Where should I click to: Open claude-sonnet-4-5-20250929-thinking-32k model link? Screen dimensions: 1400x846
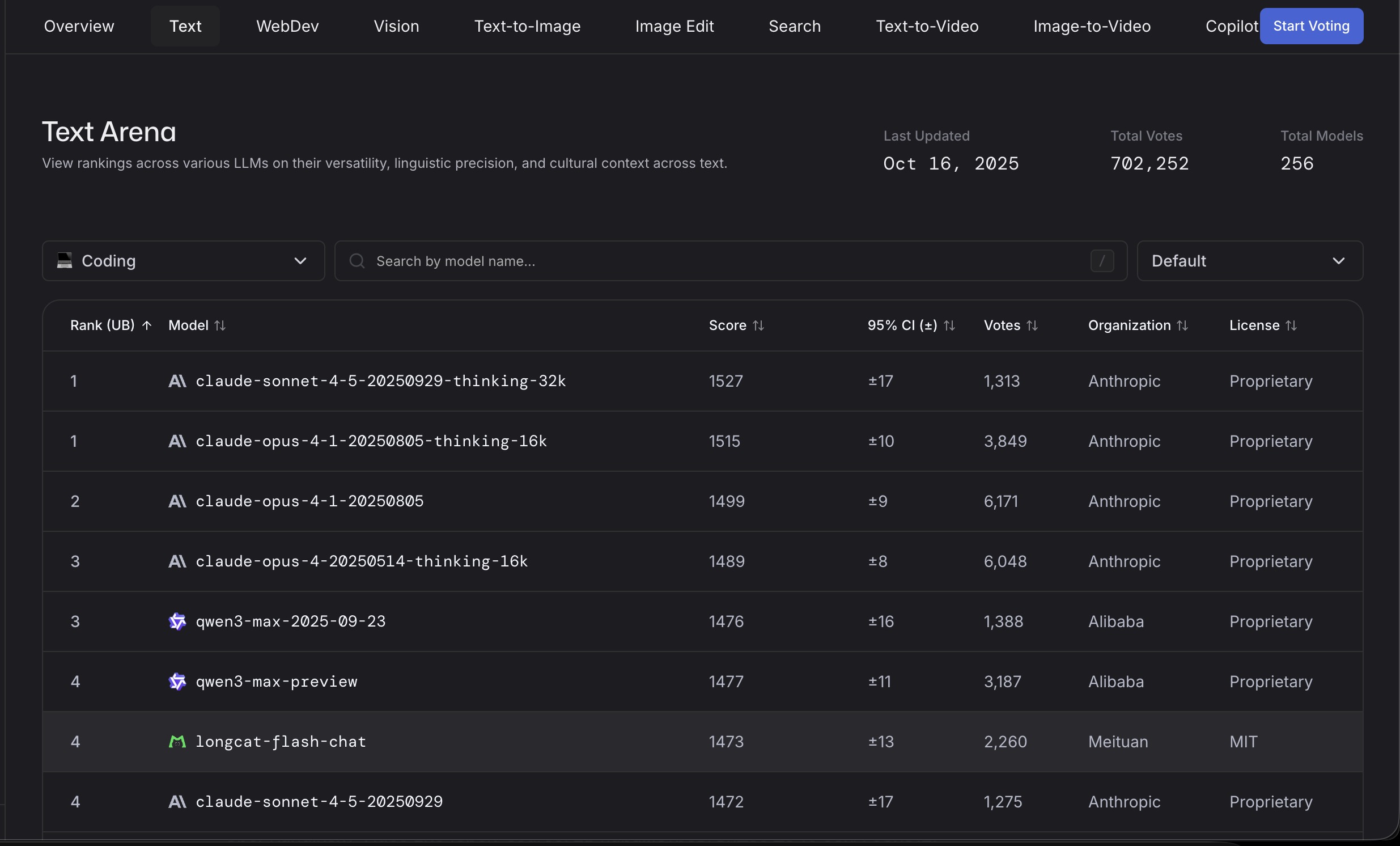(x=380, y=381)
